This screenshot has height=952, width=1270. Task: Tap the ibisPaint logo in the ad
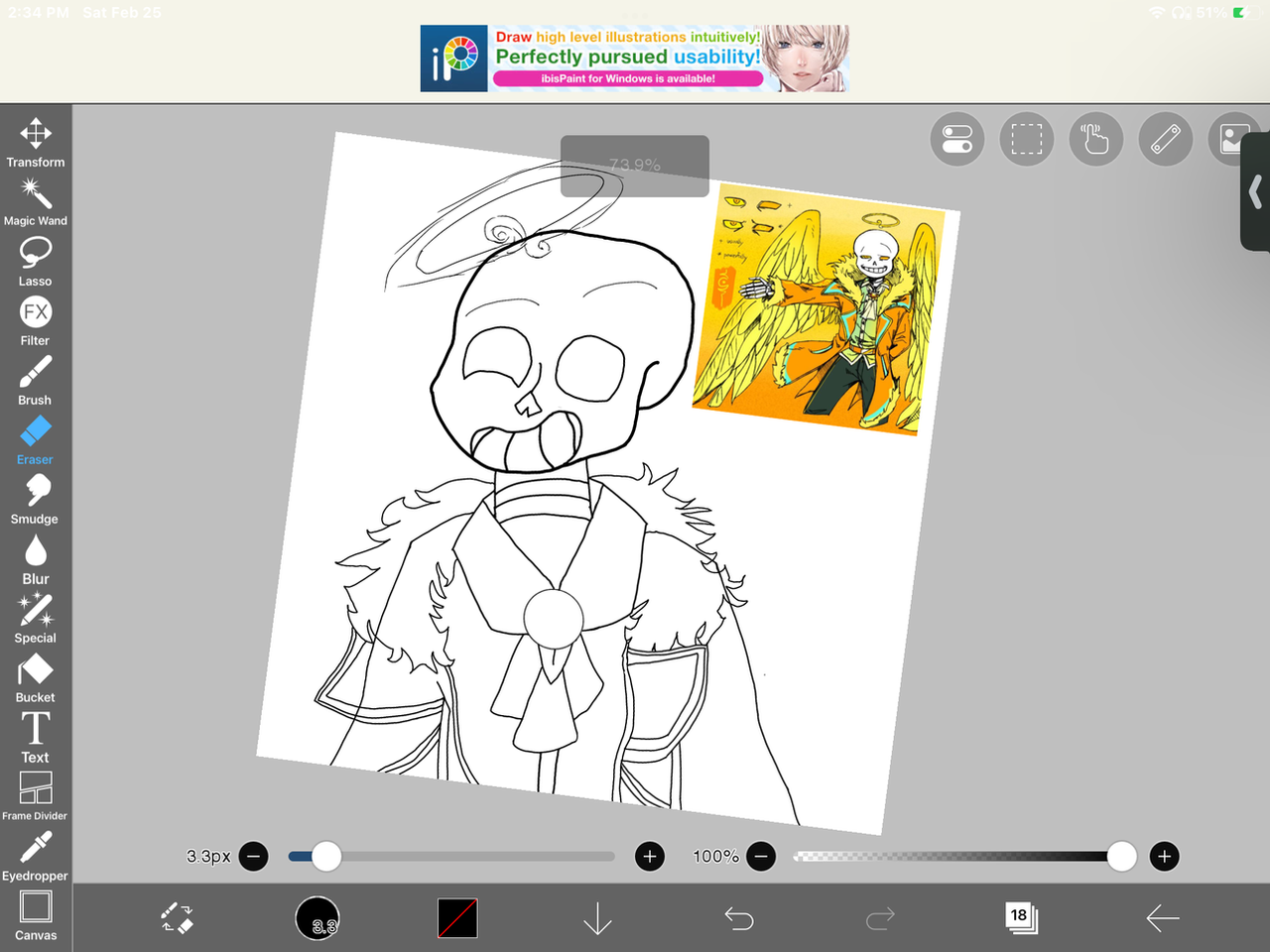(x=454, y=59)
